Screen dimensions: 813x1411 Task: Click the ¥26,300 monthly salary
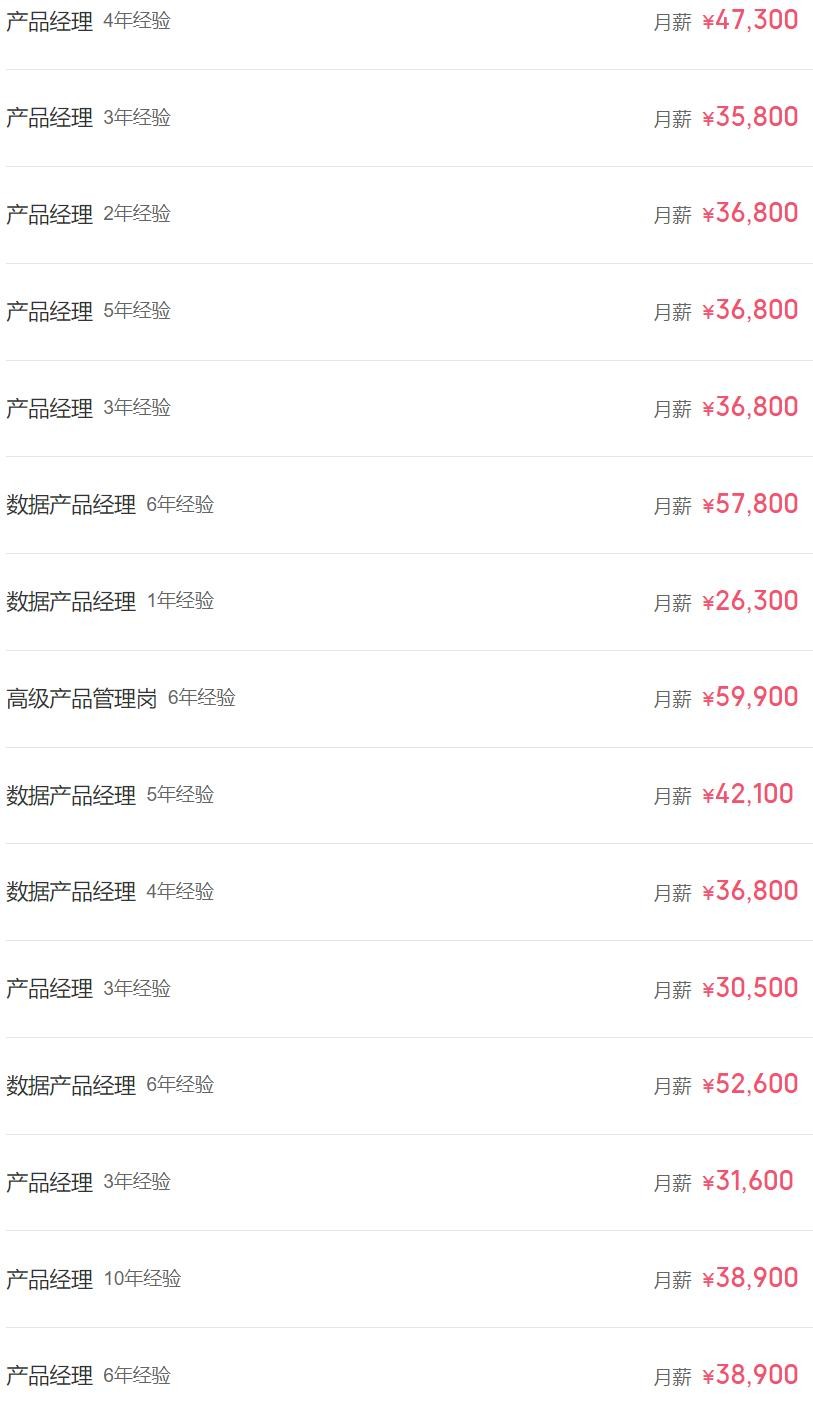(x=750, y=601)
